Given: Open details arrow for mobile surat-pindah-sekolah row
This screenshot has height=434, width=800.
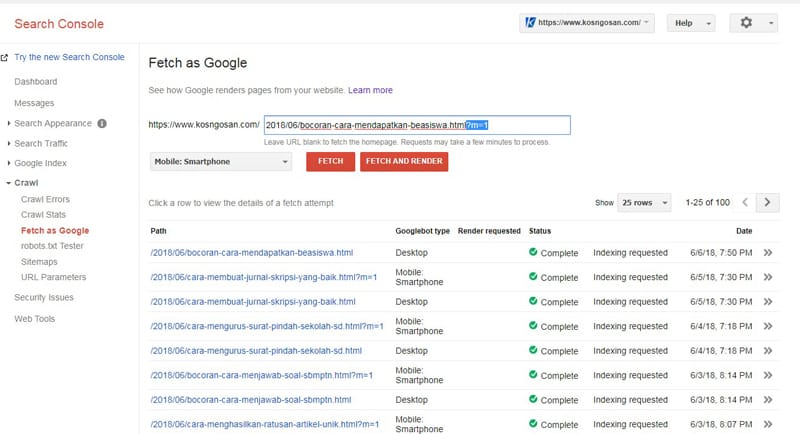Looking at the screenshot, I should click(768, 326).
